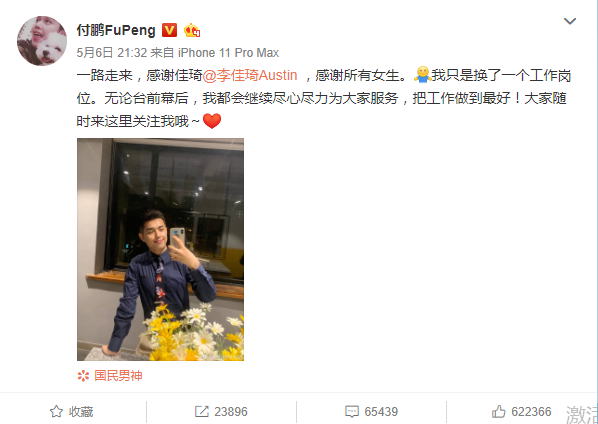Click the crown membership badge icon
Viewport: 598px width, 424px height.
pos(192,30)
